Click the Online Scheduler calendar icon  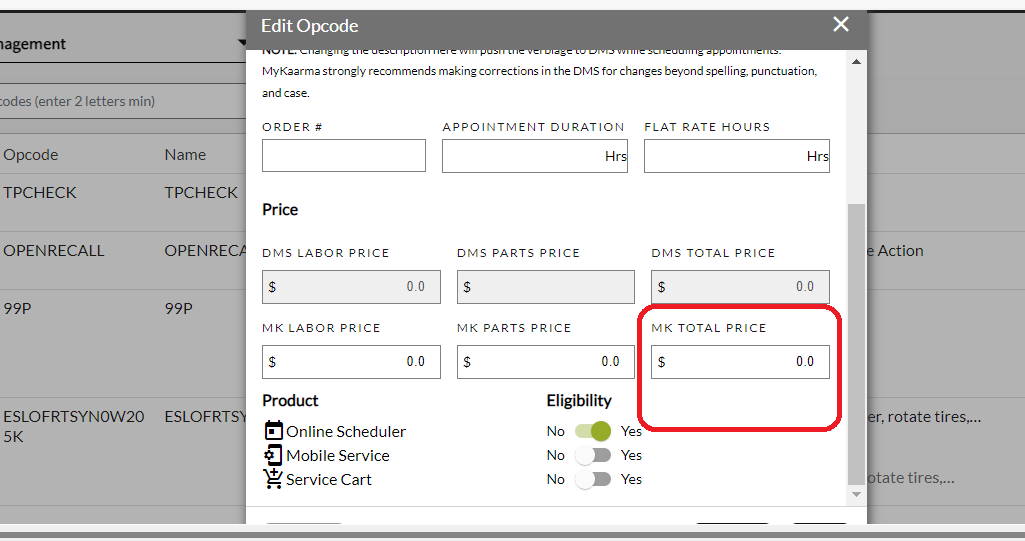273,431
